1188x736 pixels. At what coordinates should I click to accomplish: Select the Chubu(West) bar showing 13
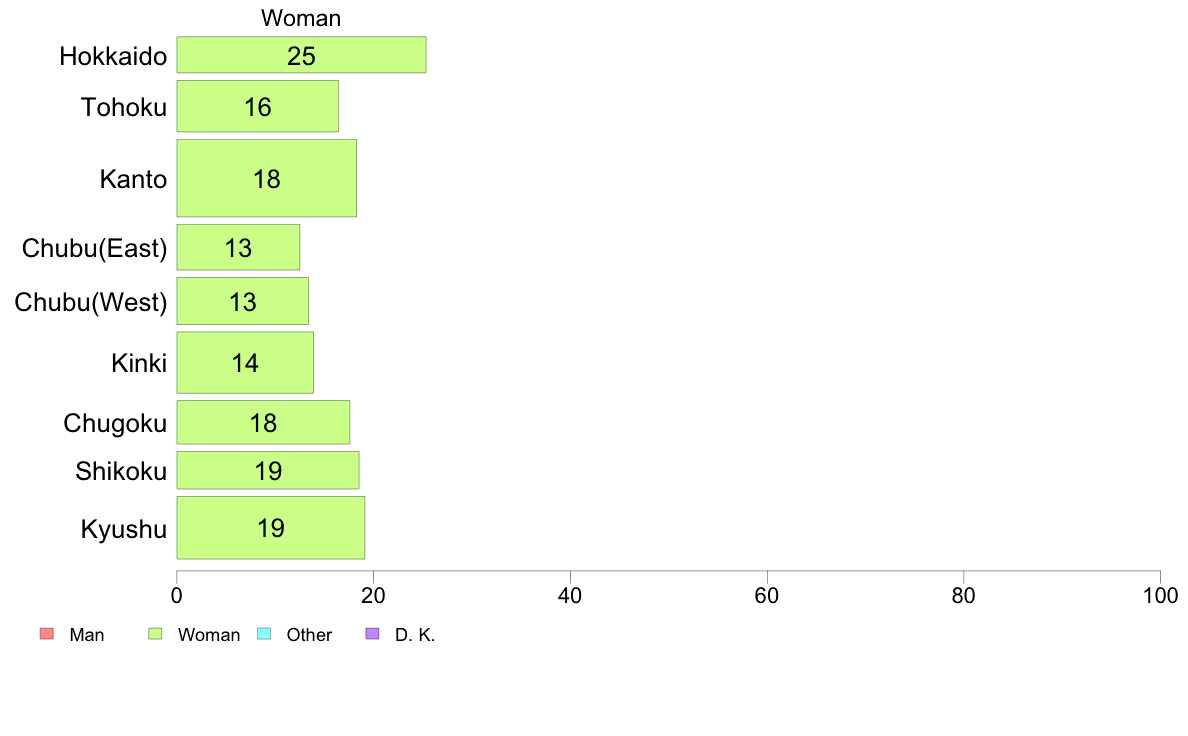242,301
